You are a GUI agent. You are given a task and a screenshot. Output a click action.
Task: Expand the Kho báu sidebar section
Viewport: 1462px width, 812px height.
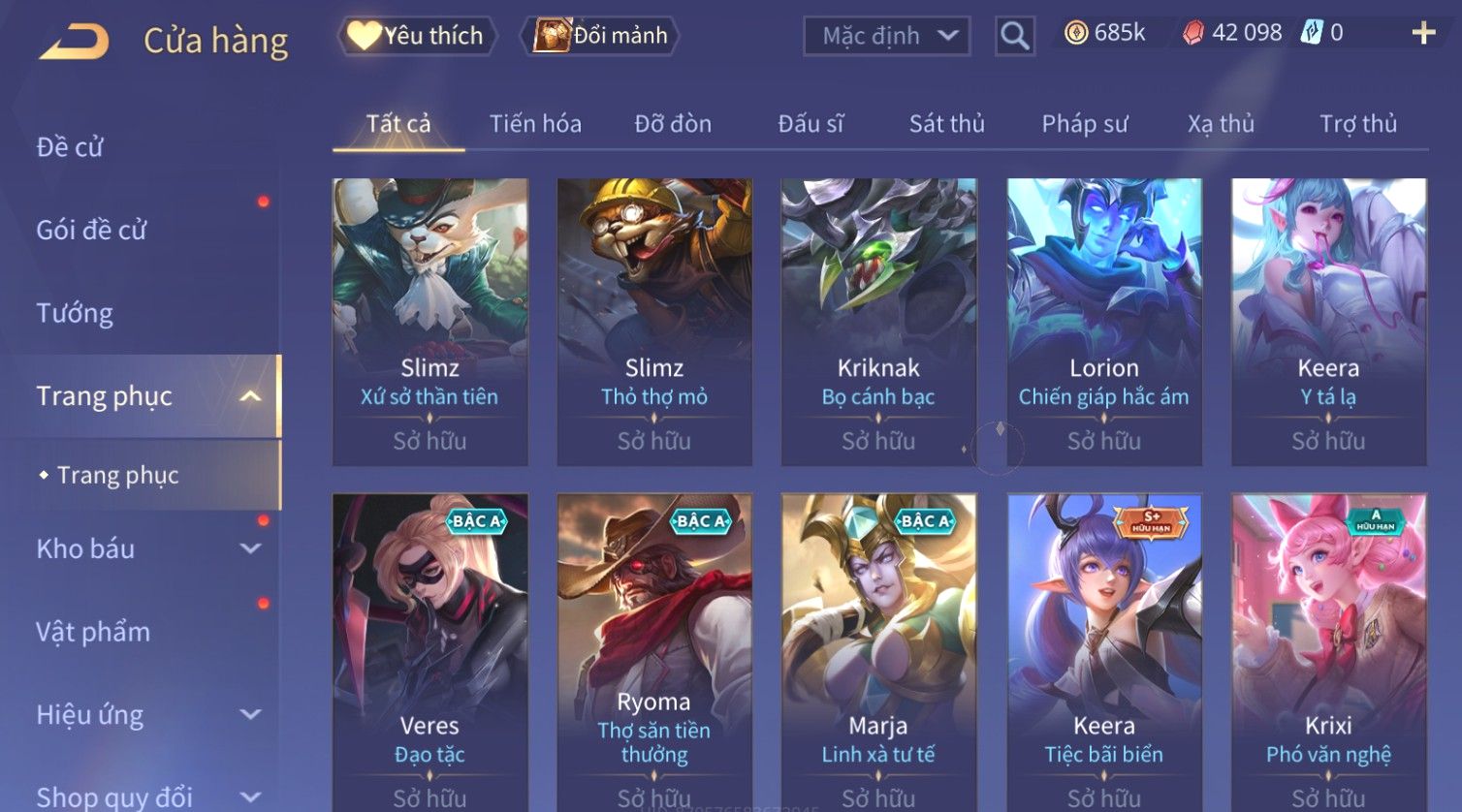250,548
